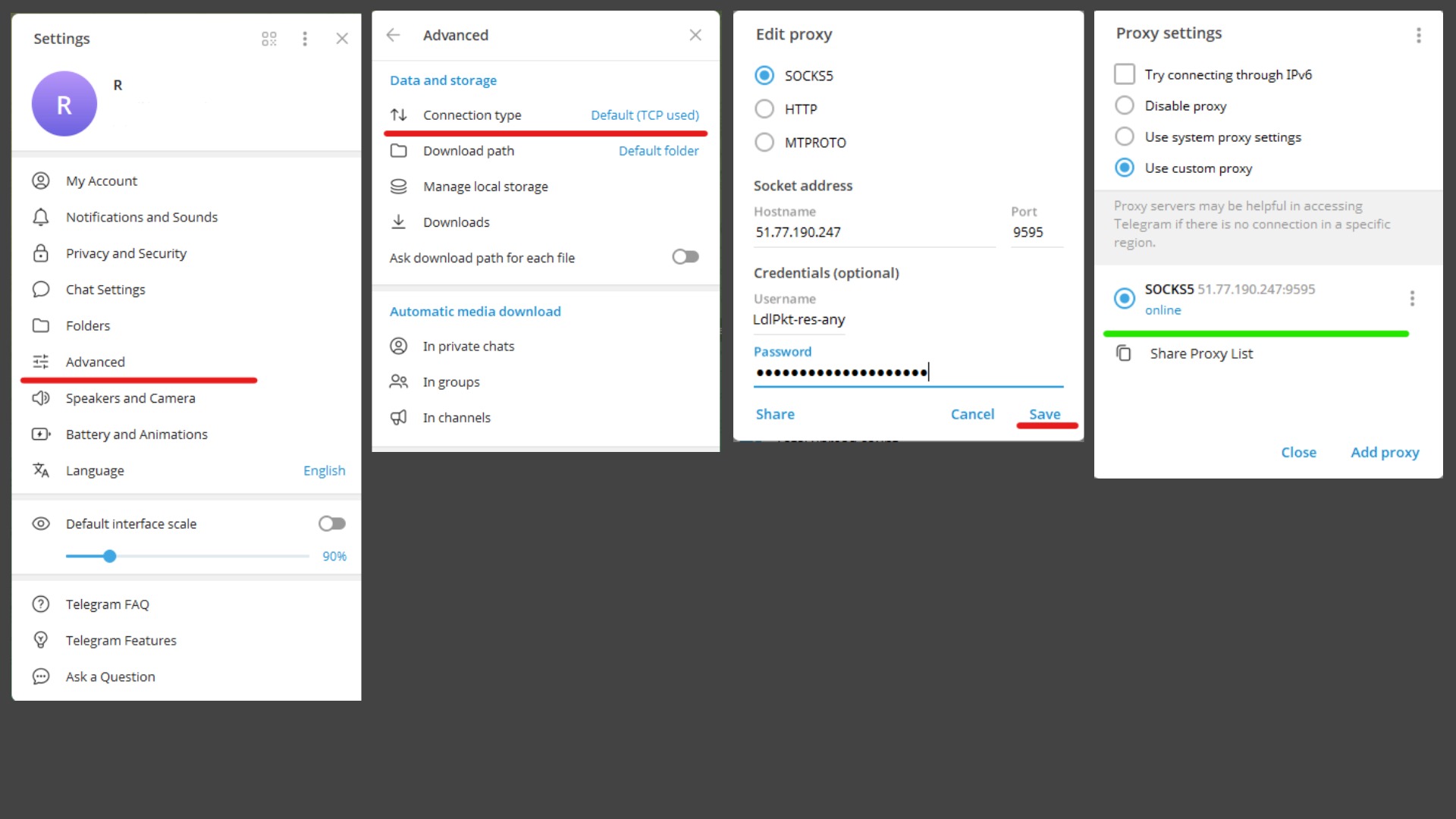Toggle Ask download path for each file

pos(685,257)
